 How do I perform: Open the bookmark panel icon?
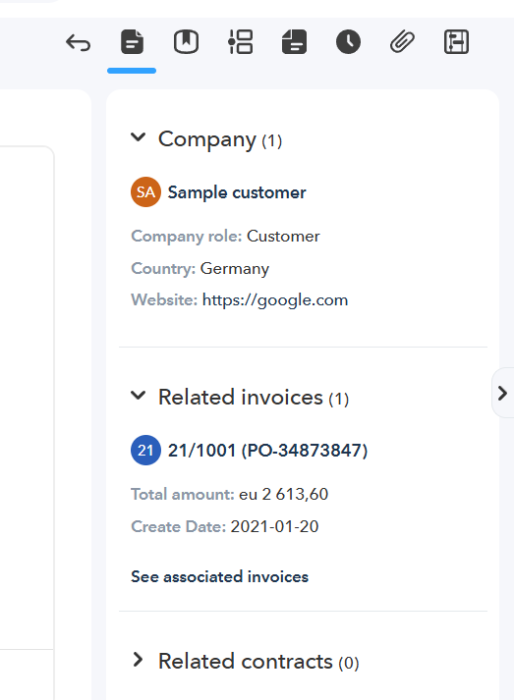coord(186,42)
